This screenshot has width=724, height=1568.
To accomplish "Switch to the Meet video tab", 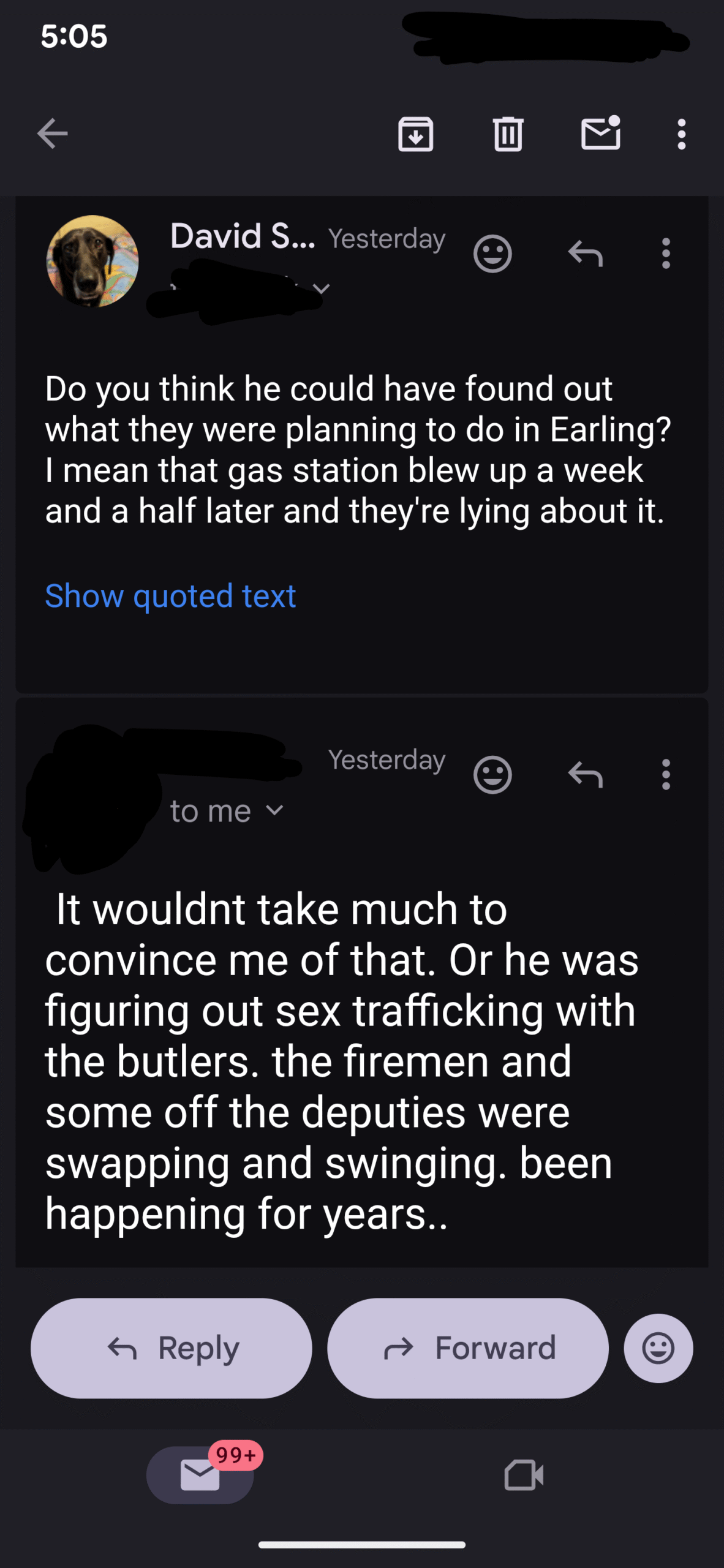I will (524, 1475).
